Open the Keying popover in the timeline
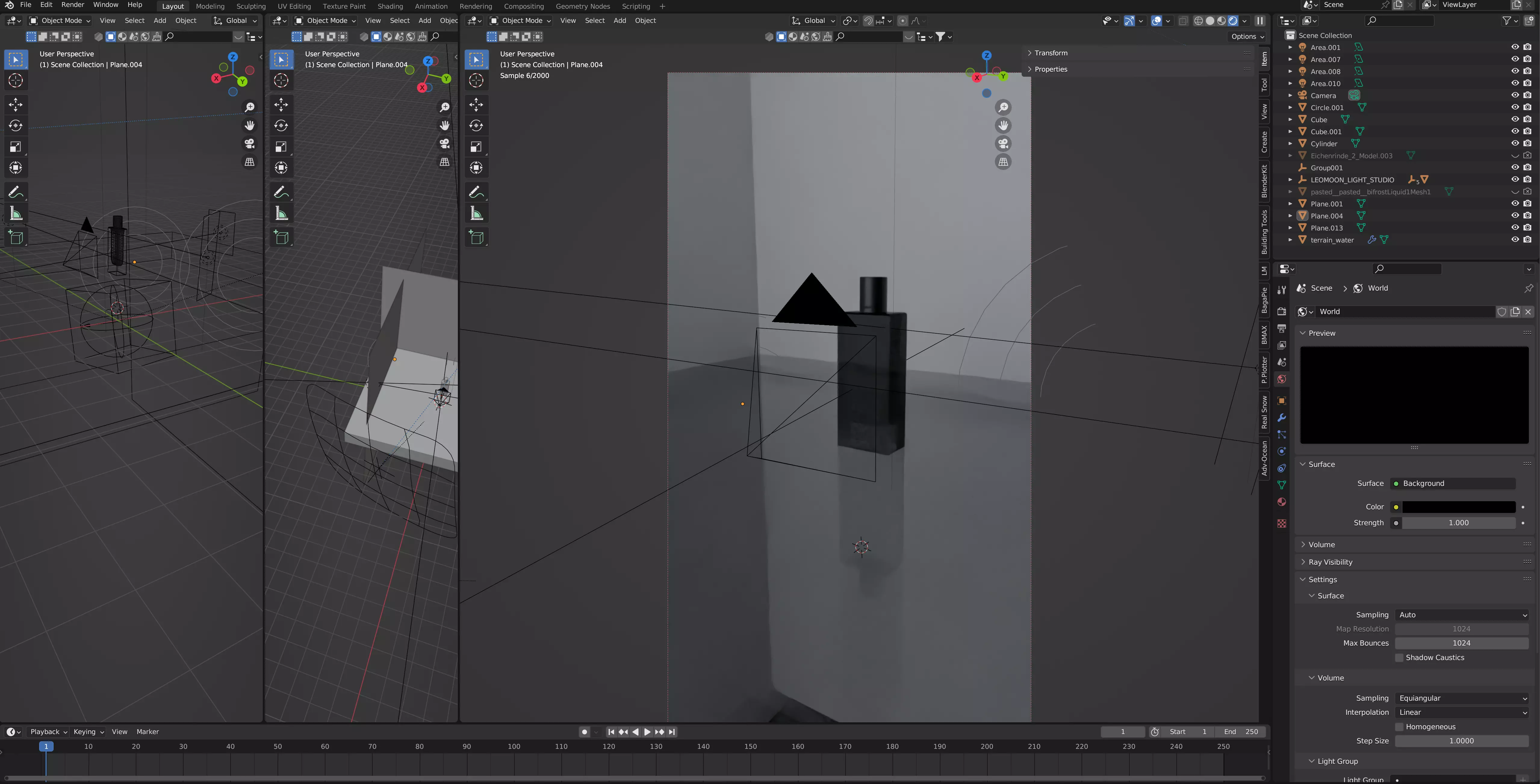1540x784 pixels. click(88, 732)
